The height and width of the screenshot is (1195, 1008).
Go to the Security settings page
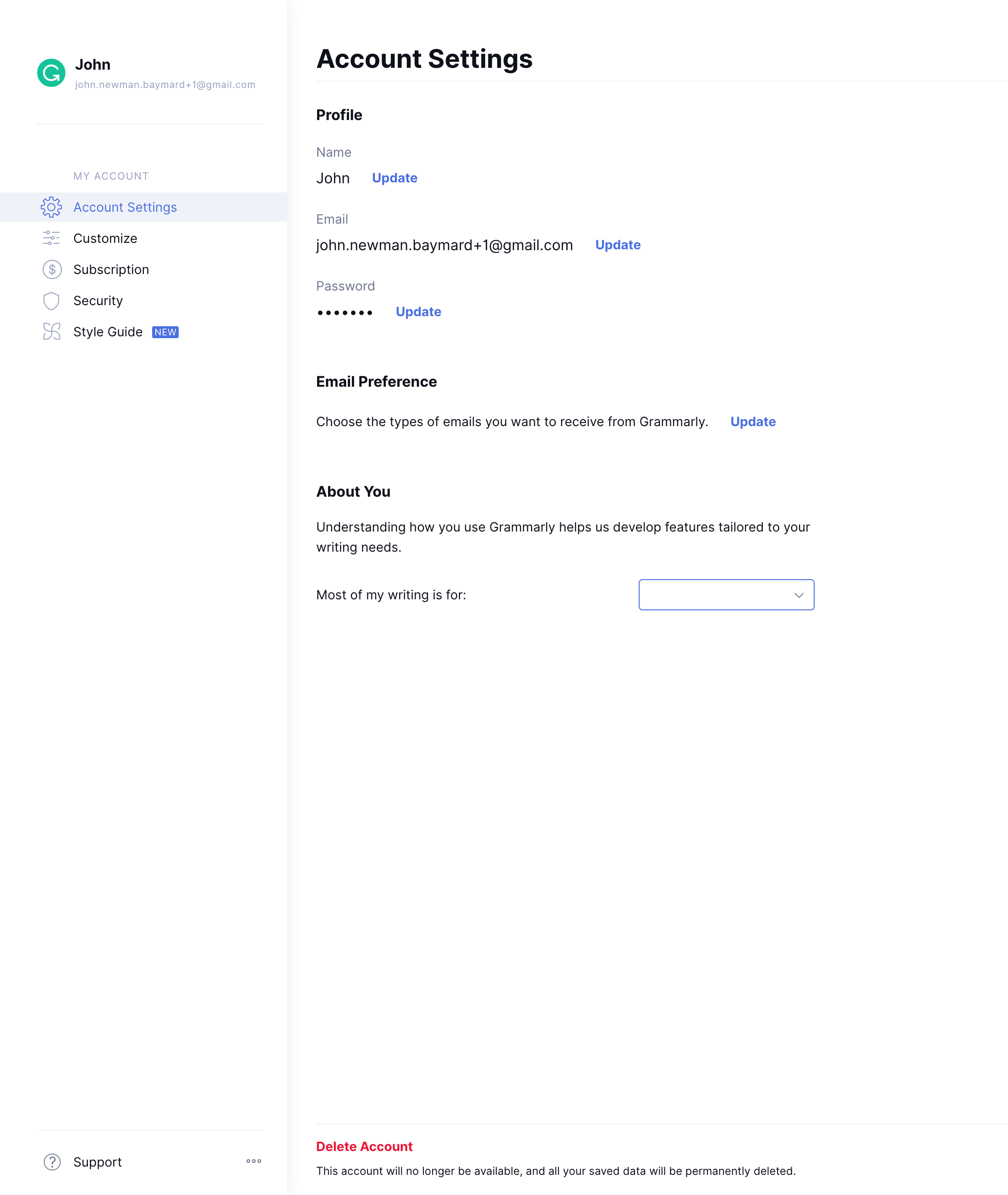[x=98, y=300]
